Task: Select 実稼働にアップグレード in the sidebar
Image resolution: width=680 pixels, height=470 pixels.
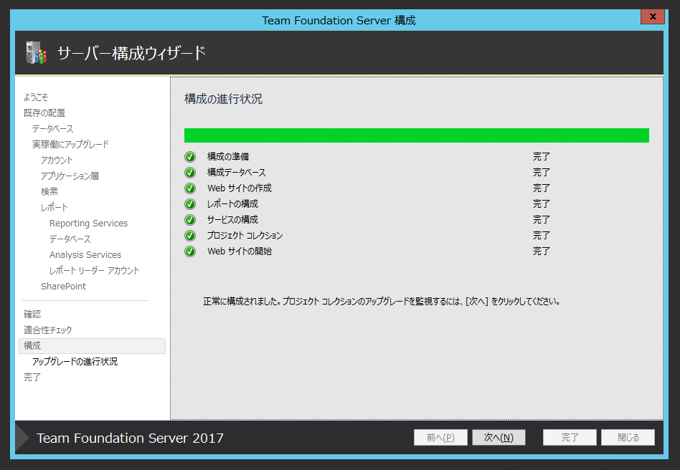Action: click(x=70, y=144)
